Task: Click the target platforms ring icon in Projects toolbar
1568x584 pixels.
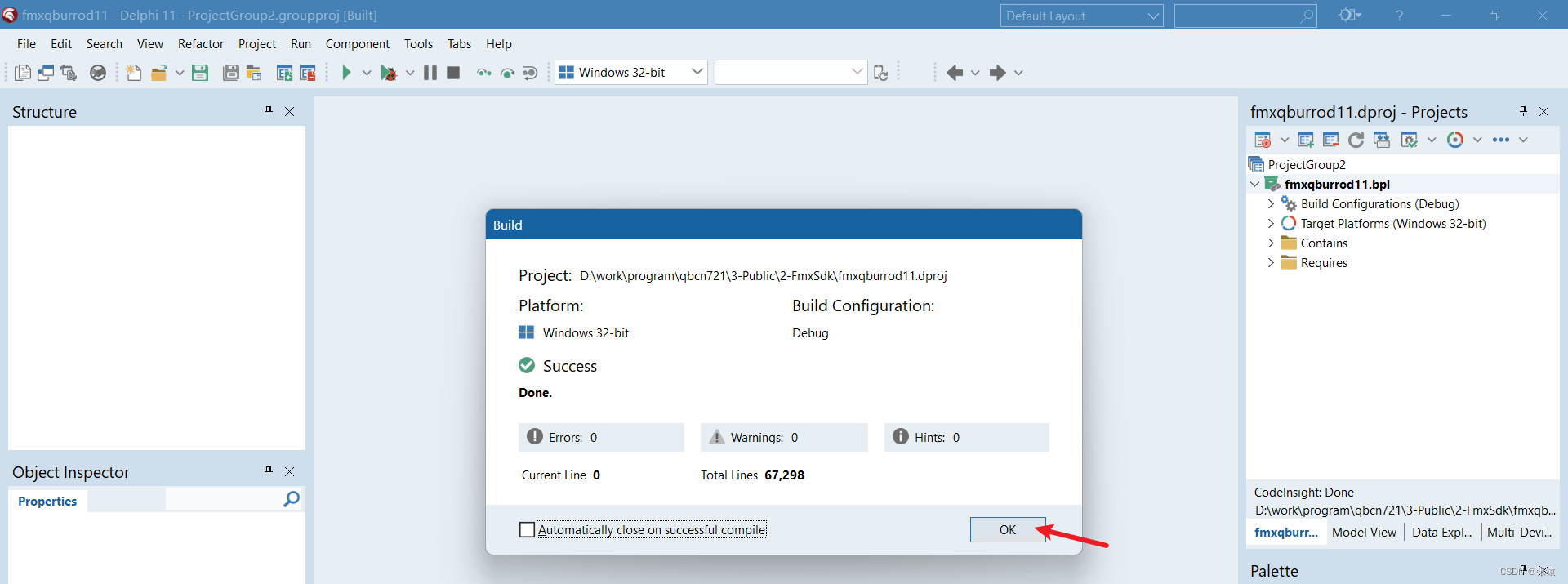Action: click(x=1455, y=140)
